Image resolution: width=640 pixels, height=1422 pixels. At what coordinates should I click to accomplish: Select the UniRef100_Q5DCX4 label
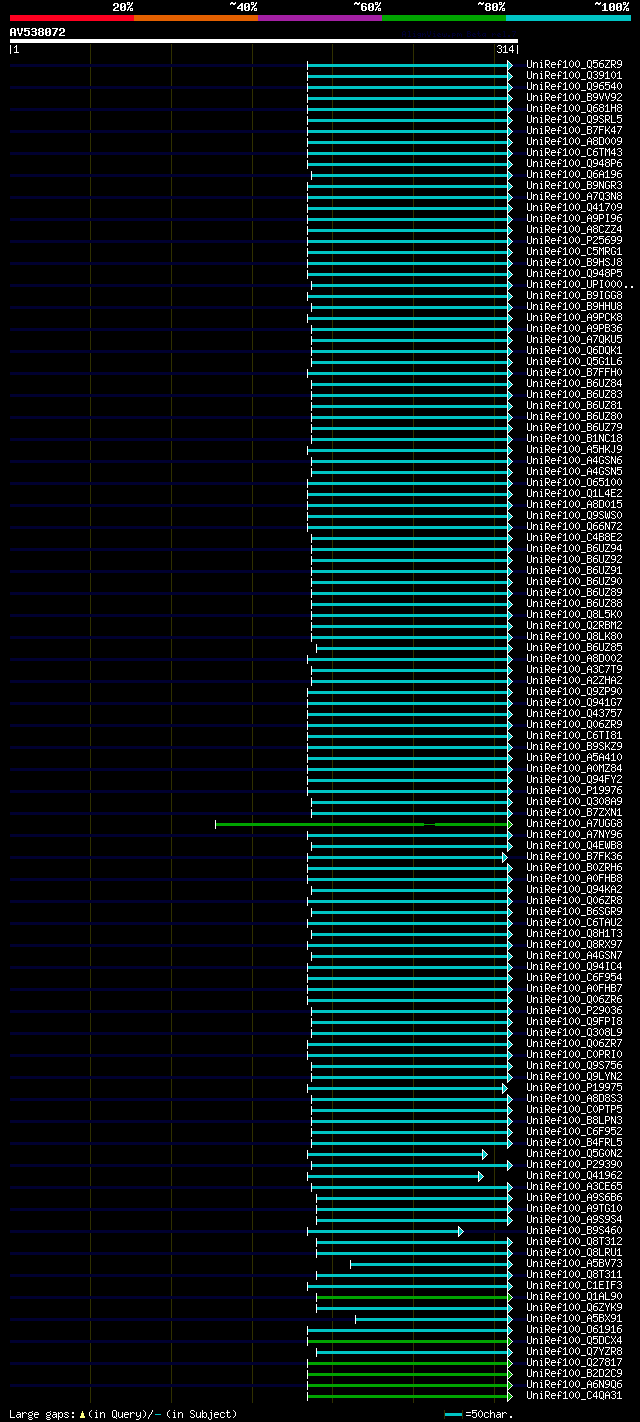point(574,1340)
